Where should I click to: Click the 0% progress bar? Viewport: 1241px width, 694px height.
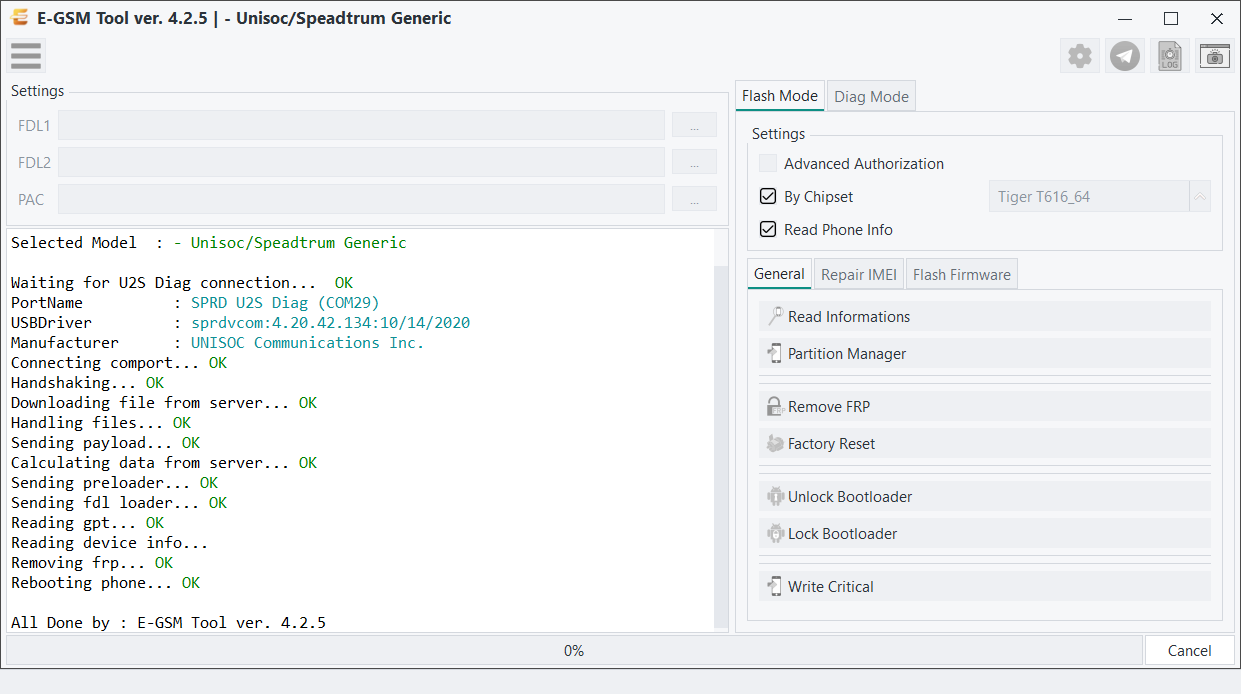(x=574, y=651)
